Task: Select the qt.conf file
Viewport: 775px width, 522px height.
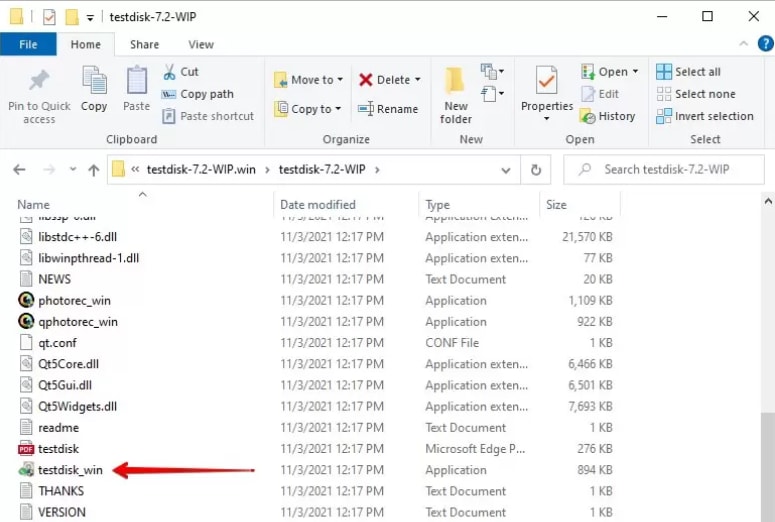Action: click(57, 343)
